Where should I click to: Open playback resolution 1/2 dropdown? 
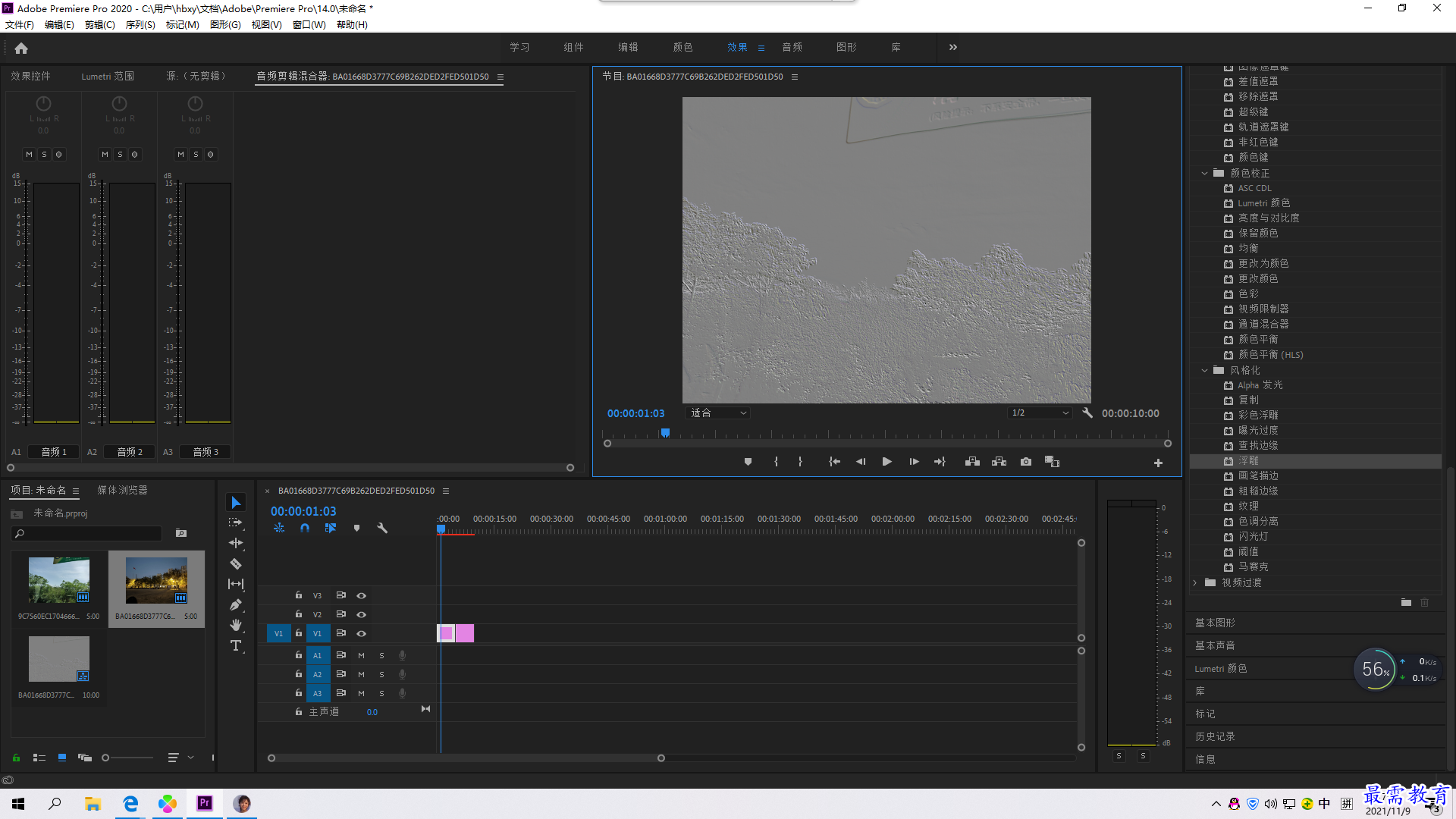coord(1040,413)
